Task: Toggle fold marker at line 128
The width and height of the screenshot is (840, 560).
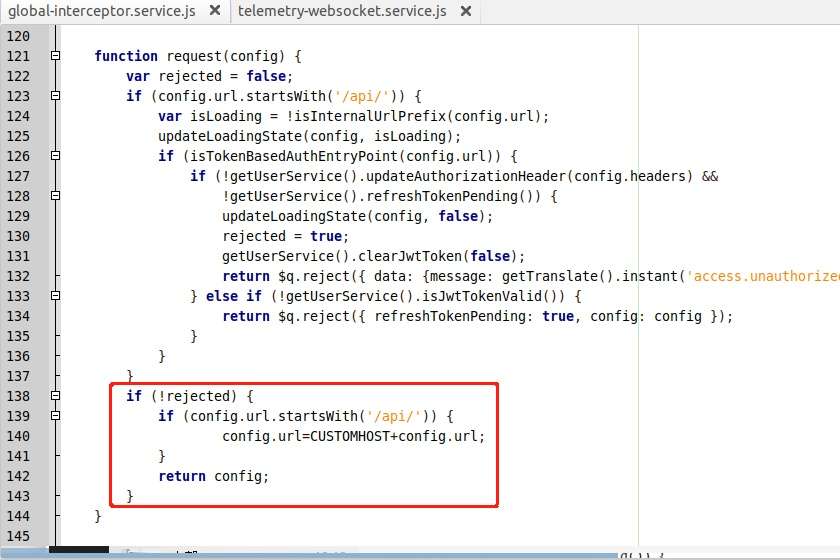Action: click(x=55, y=196)
